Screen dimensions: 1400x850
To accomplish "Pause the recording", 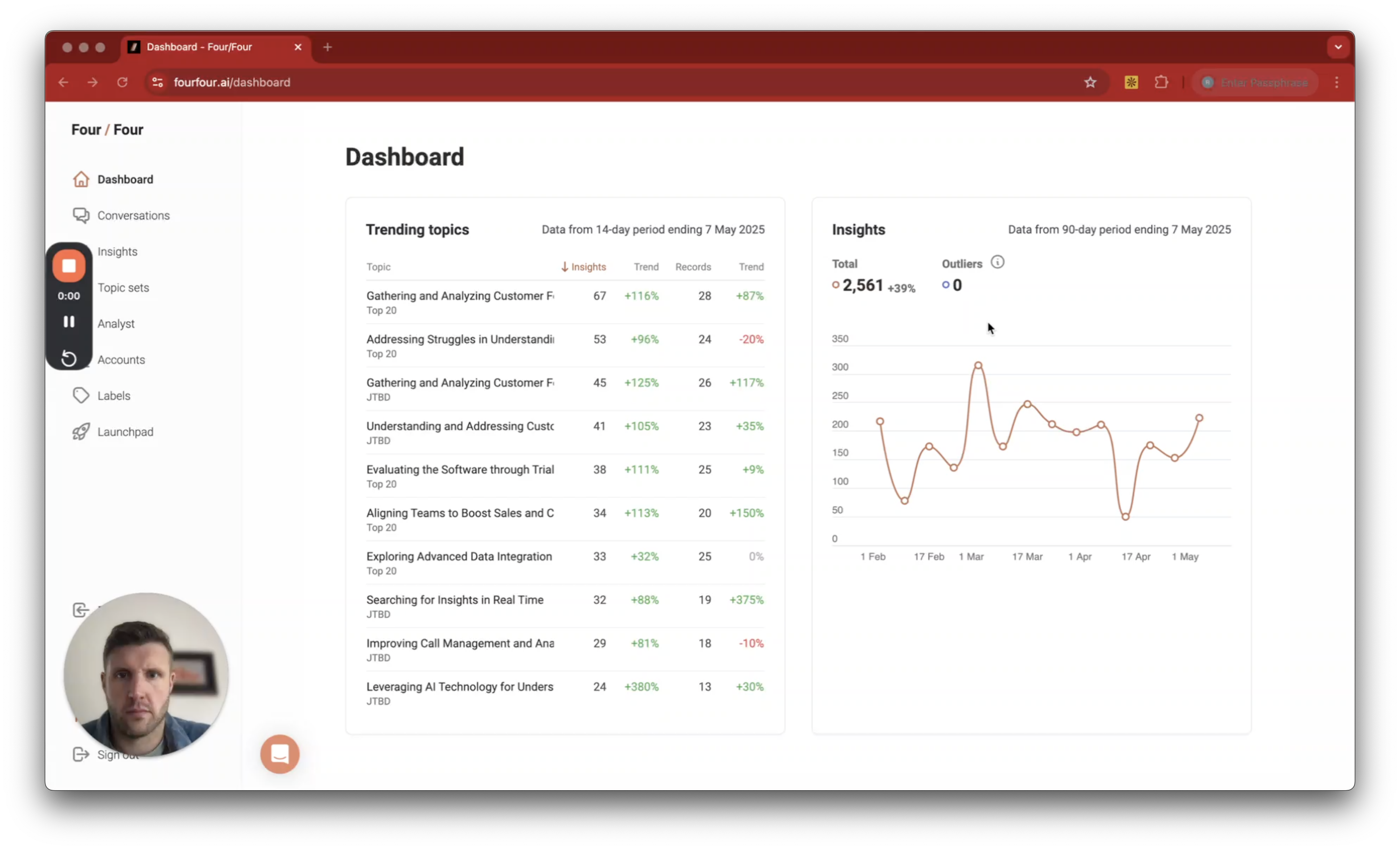I will click(69, 322).
